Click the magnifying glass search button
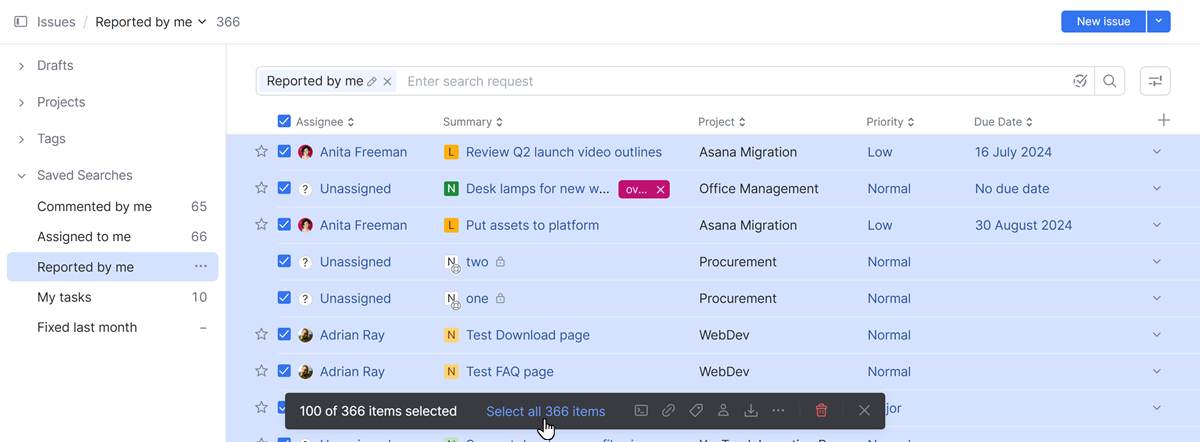Image resolution: width=1200 pixels, height=442 pixels. (x=1109, y=81)
